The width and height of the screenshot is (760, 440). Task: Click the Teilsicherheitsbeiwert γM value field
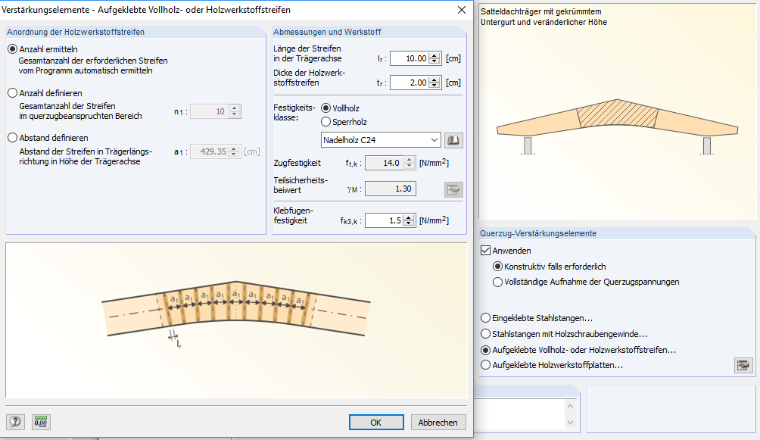pyautogui.click(x=391, y=189)
